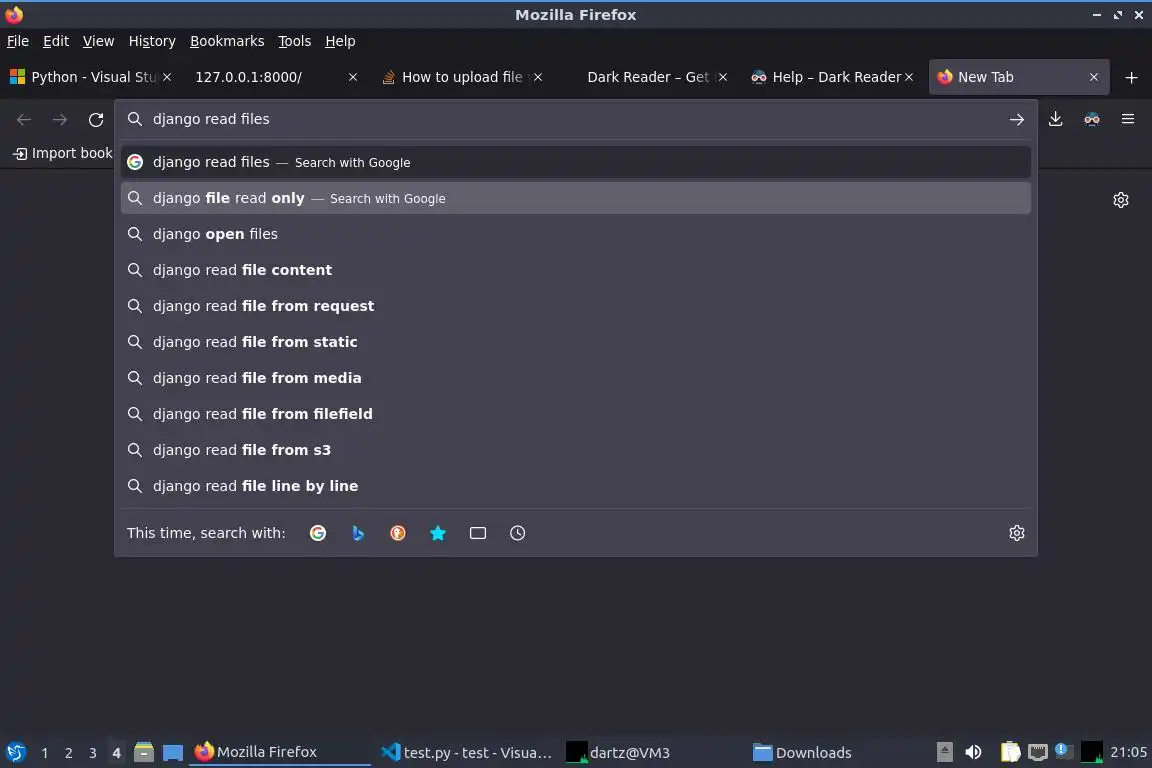Click the clock showing 21:05

tap(1128, 753)
